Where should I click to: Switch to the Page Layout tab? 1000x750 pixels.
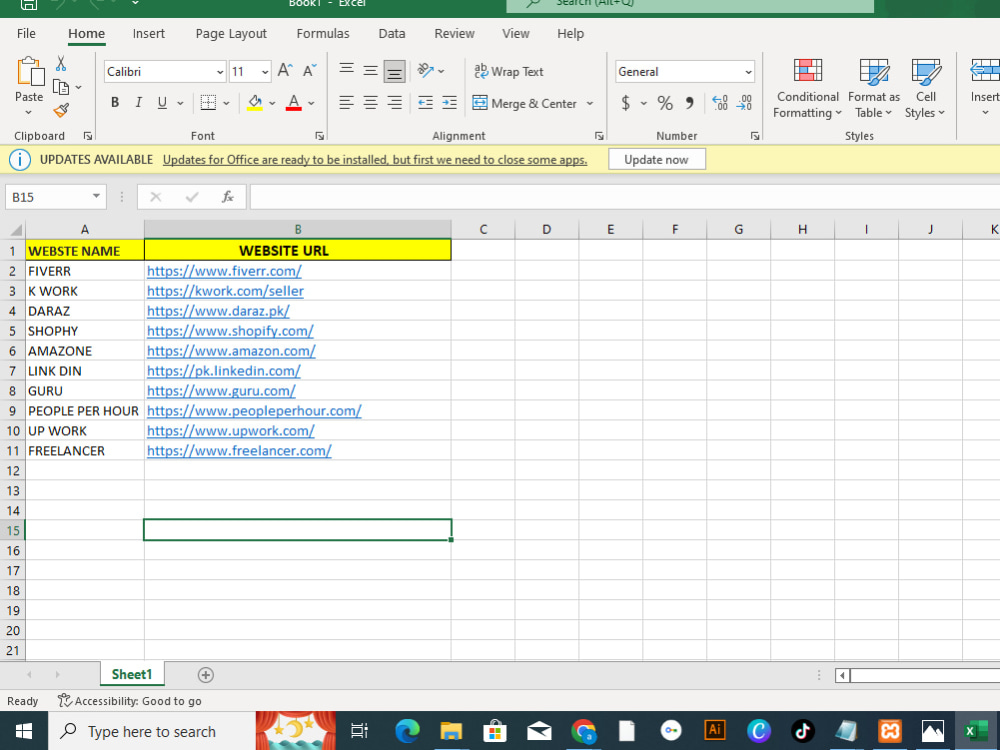(x=231, y=34)
